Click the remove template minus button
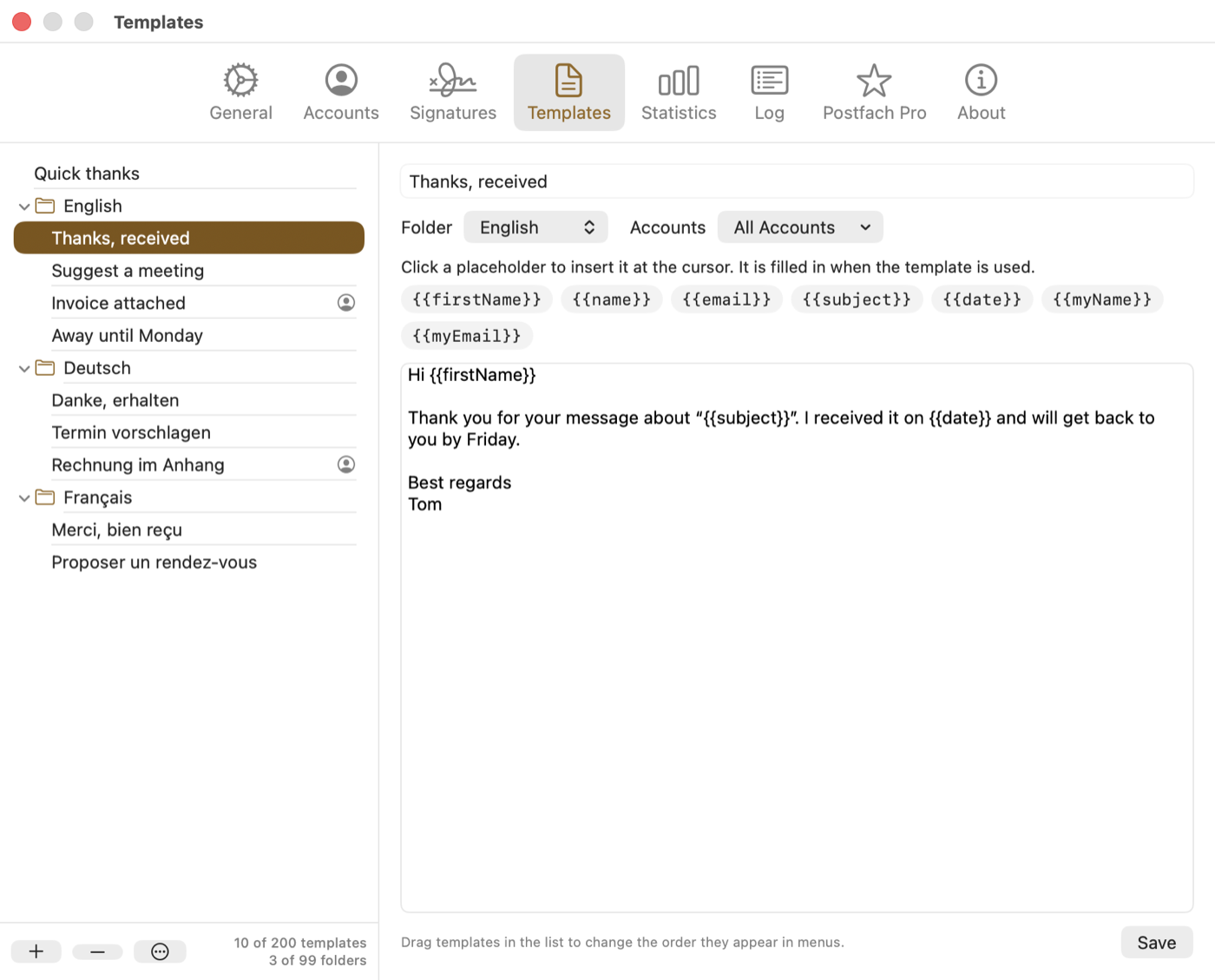Screen dimensions: 1215x980 [97, 951]
